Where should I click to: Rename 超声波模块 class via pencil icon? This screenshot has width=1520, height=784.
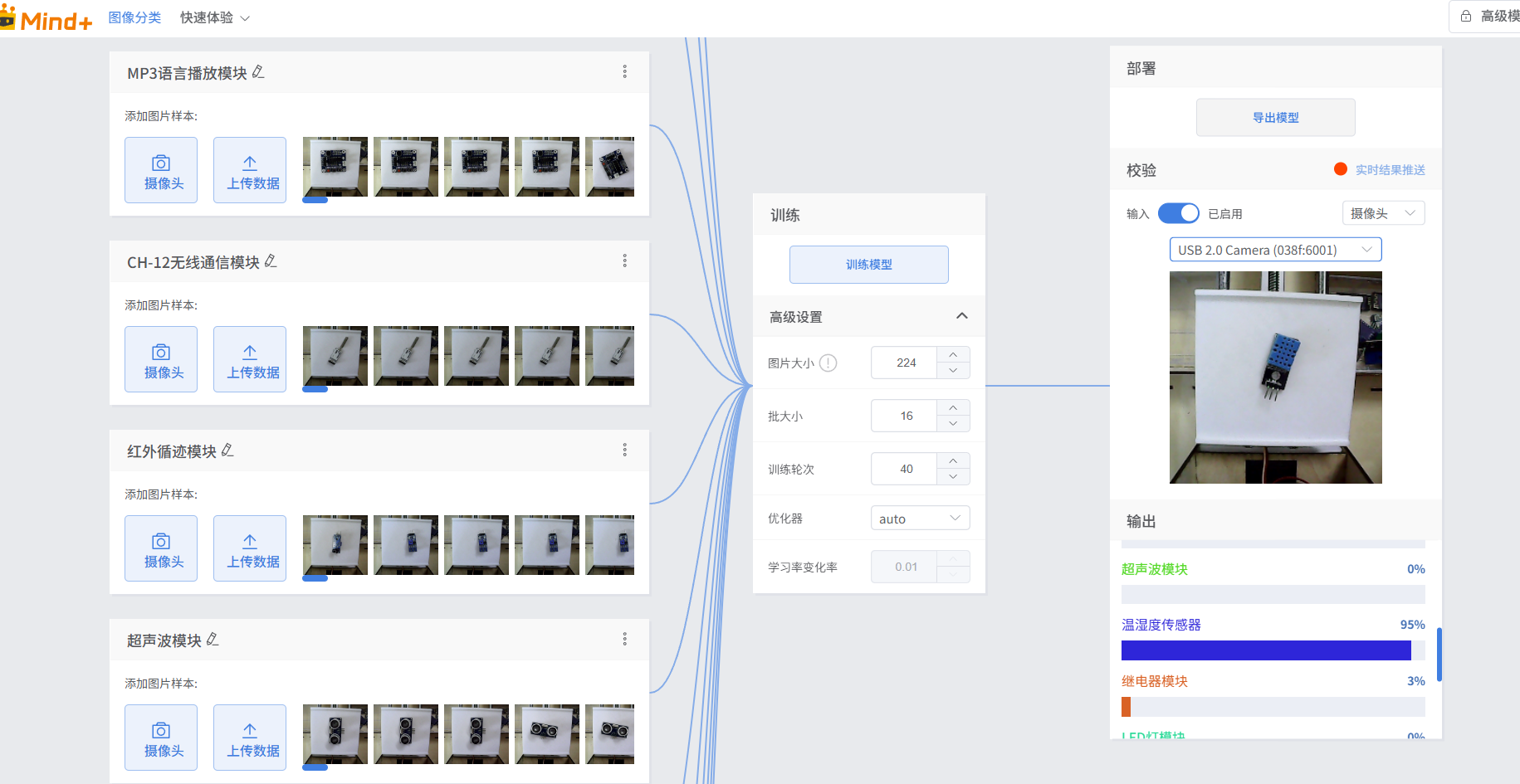[x=213, y=640]
